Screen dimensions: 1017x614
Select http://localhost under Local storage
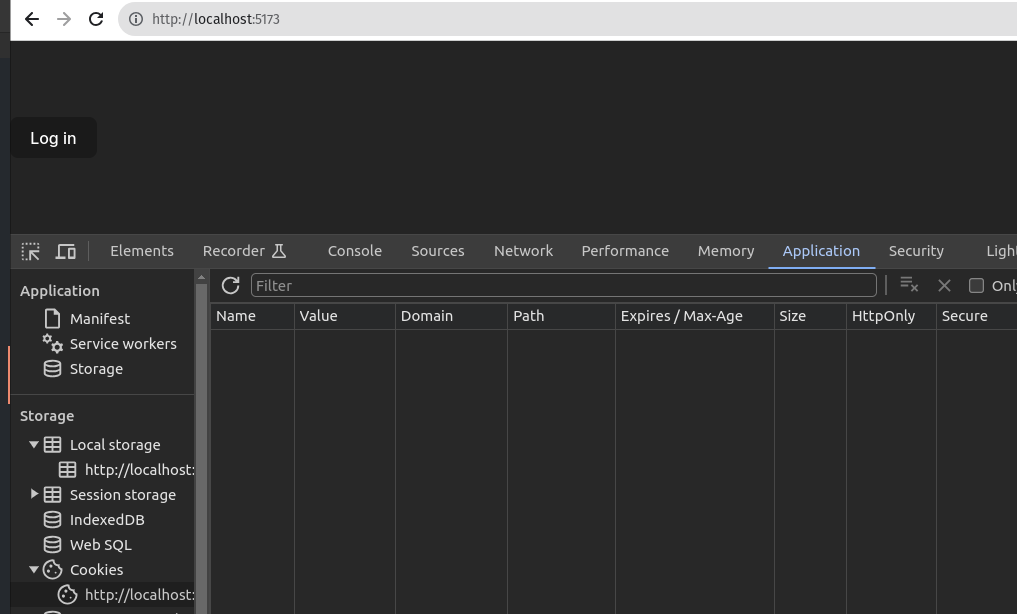coord(139,469)
